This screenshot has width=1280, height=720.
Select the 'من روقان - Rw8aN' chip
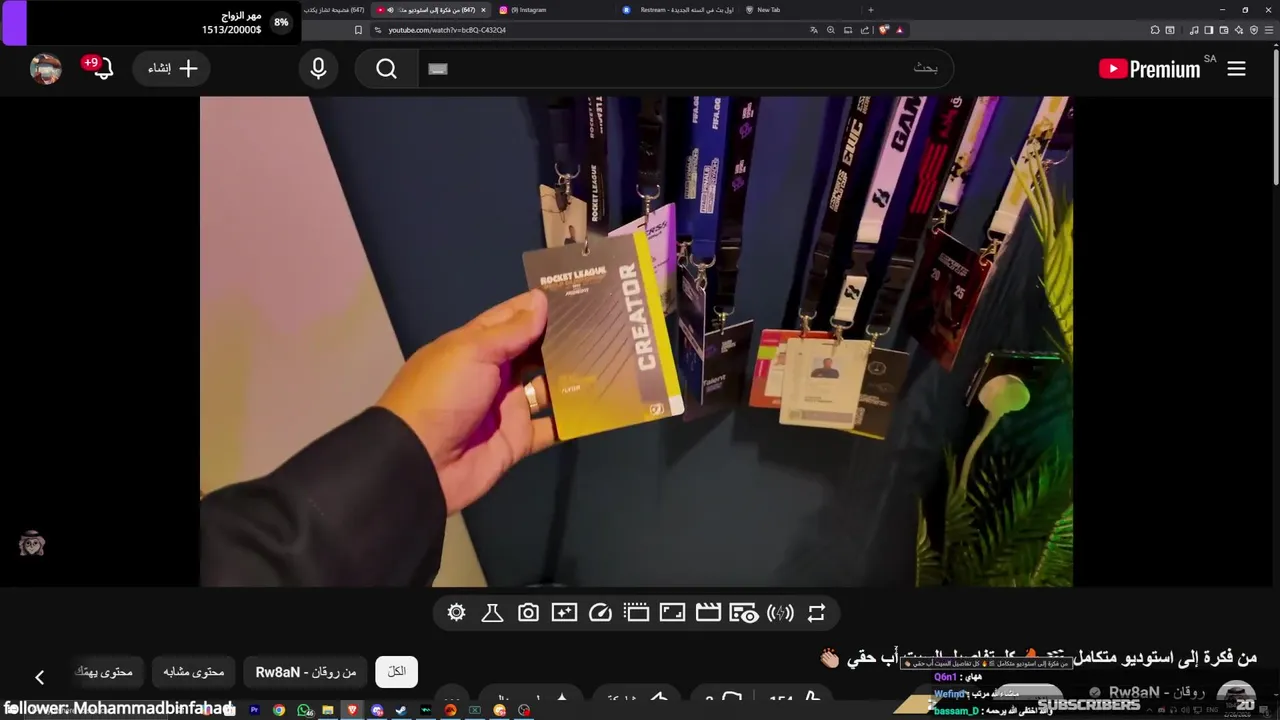click(x=306, y=672)
